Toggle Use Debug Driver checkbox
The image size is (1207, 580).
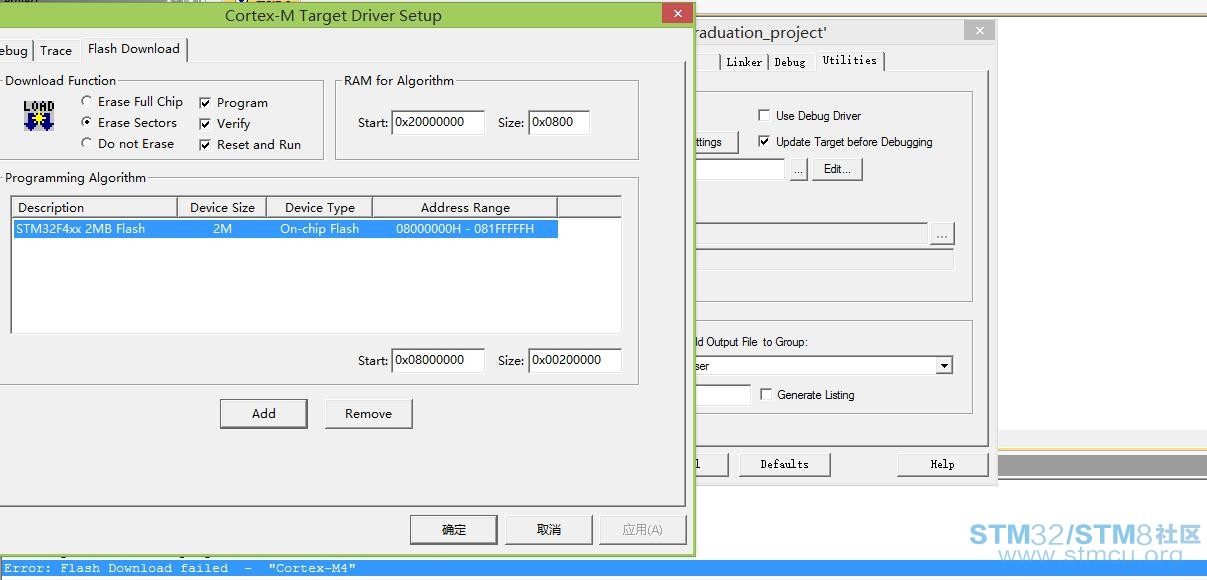[764, 116]
